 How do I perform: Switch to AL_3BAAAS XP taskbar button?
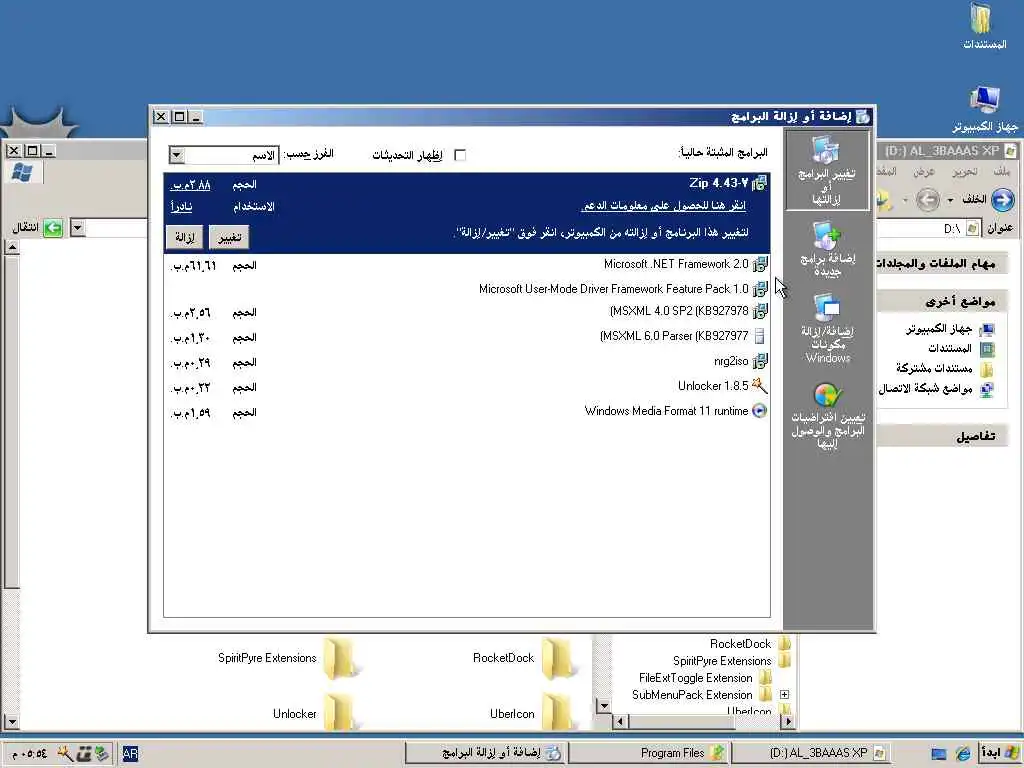point(810,753)
